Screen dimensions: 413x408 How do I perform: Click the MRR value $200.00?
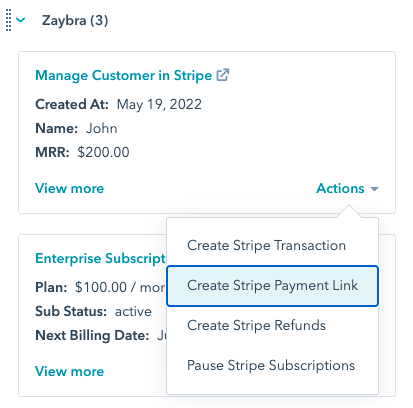coord(103,152)
